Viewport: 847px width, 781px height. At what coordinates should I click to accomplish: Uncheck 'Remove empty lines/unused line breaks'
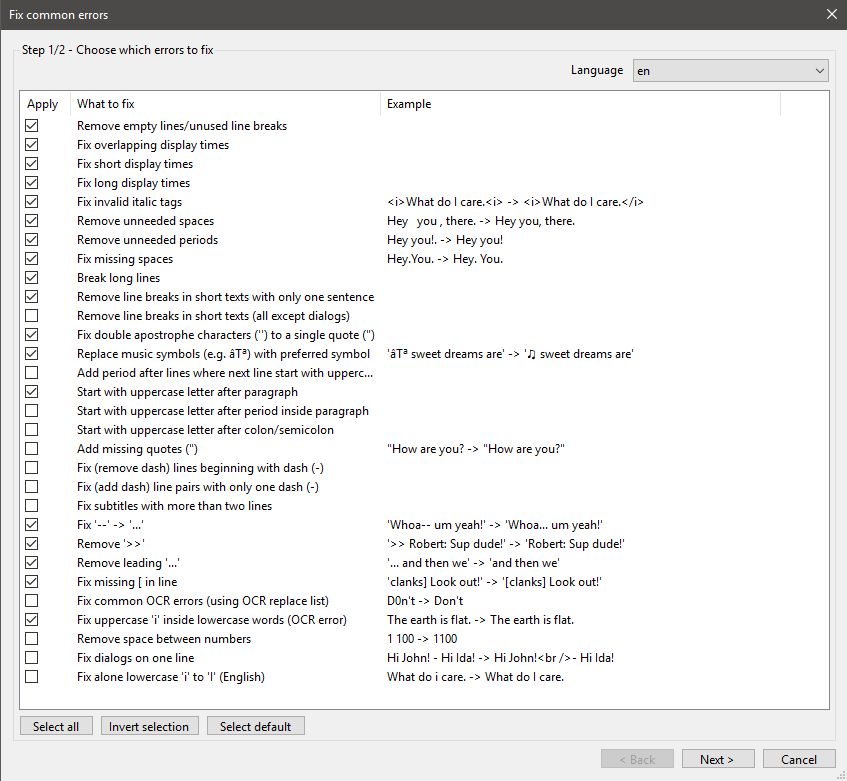click(x=32, y=126)
